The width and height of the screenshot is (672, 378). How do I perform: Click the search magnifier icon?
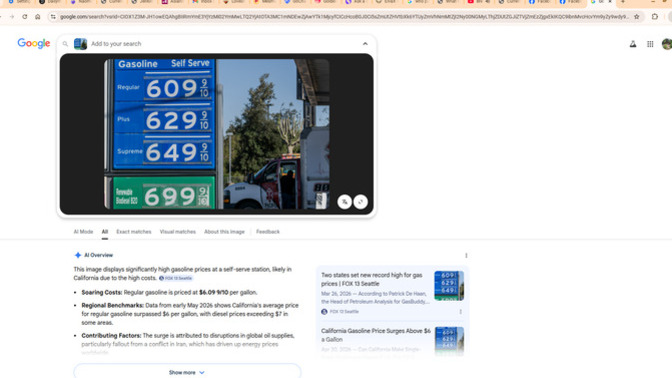click(x=65, y=44)
